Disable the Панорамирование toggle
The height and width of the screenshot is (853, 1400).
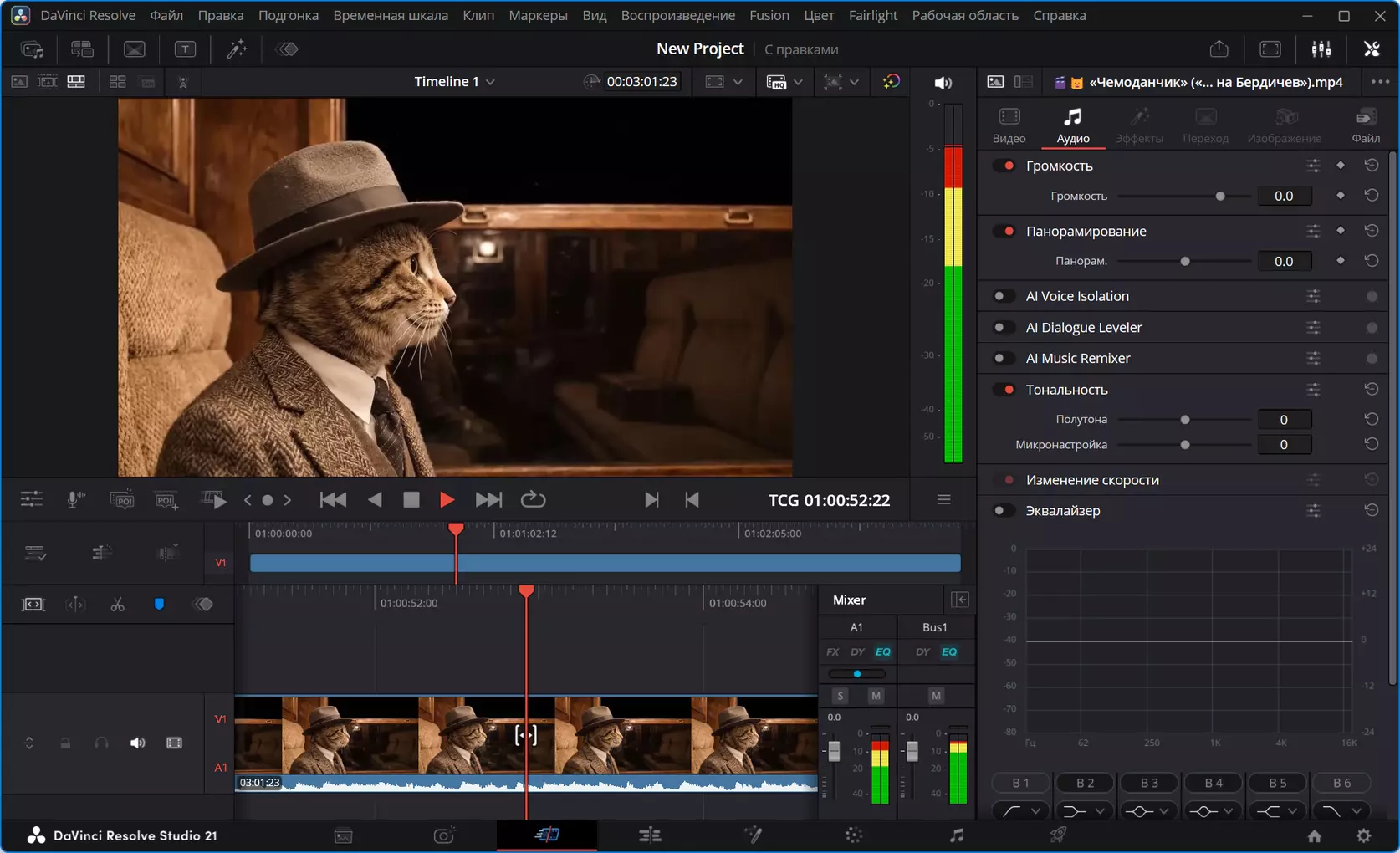1004,231
